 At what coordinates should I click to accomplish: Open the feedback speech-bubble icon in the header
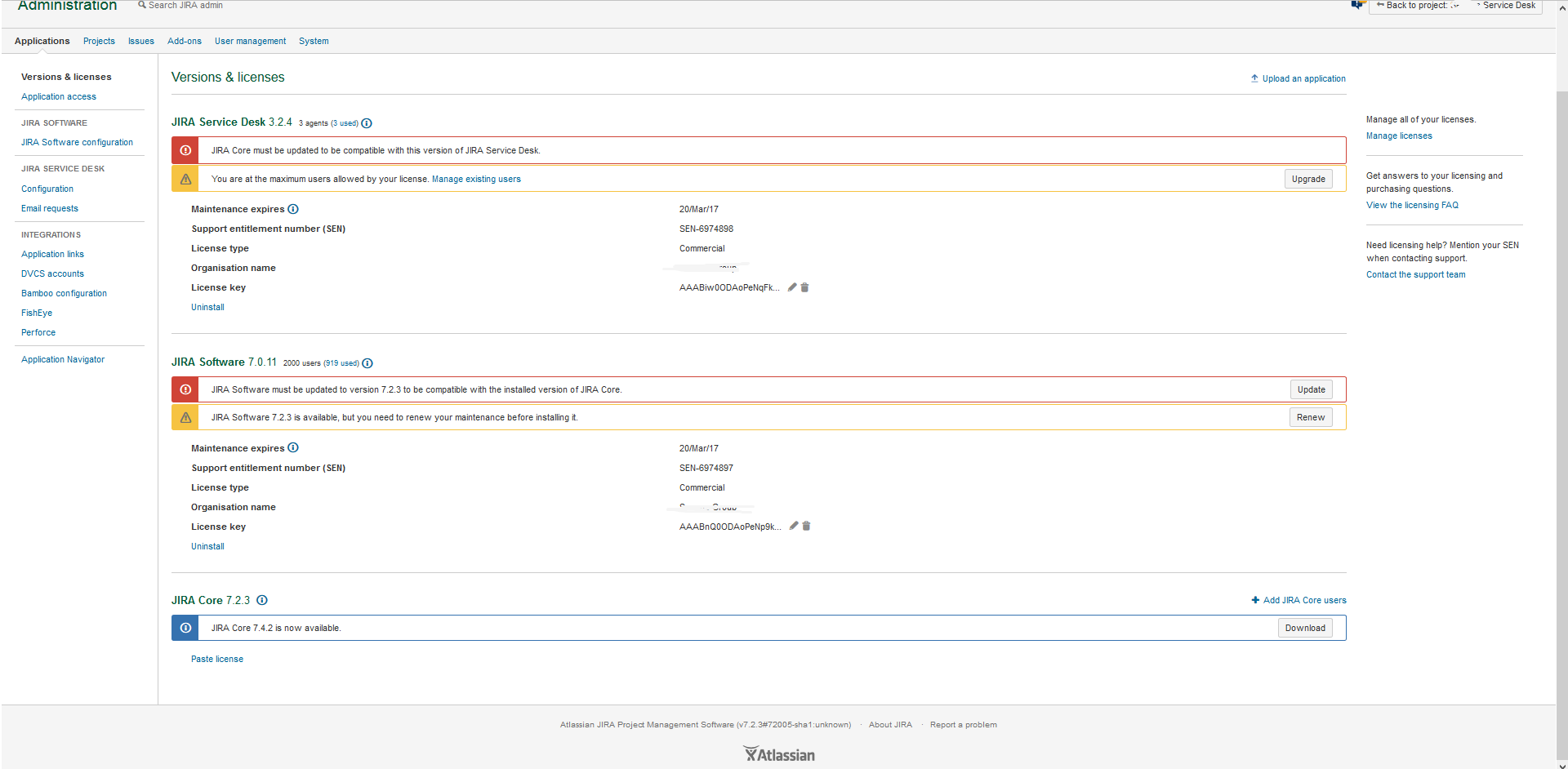(x=1358, y=5)
